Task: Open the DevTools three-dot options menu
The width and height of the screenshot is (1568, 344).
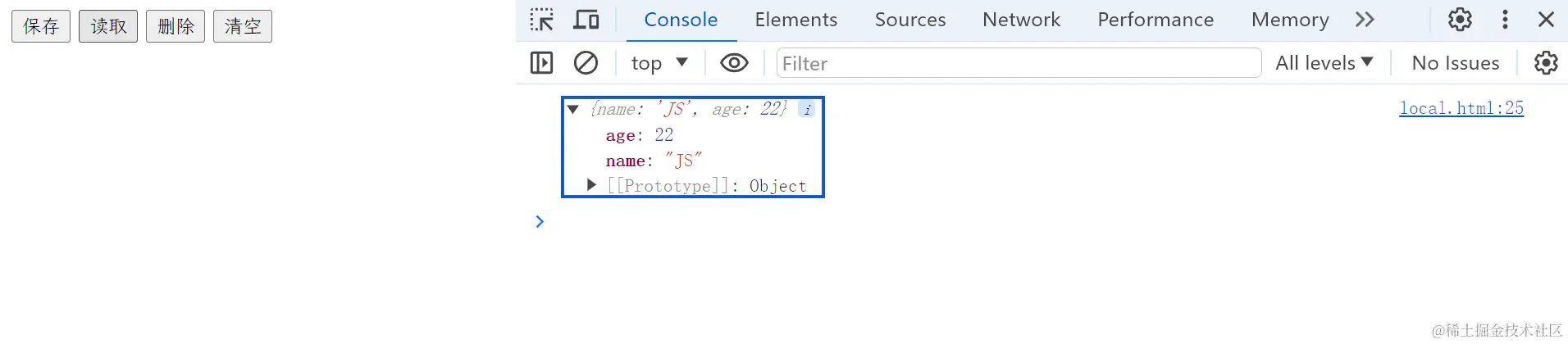Action: tap(1505, 20)
